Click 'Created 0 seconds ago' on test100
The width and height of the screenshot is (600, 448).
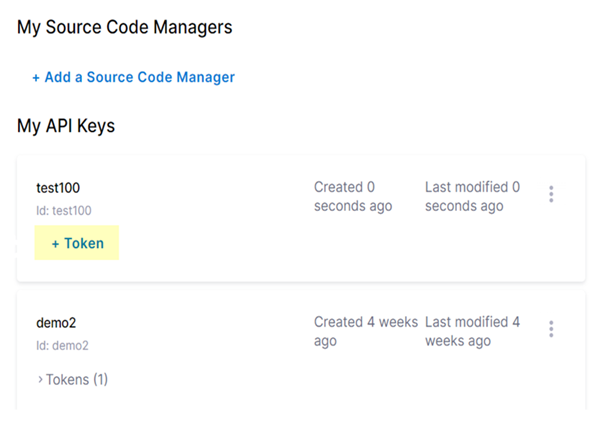(353, 196)
